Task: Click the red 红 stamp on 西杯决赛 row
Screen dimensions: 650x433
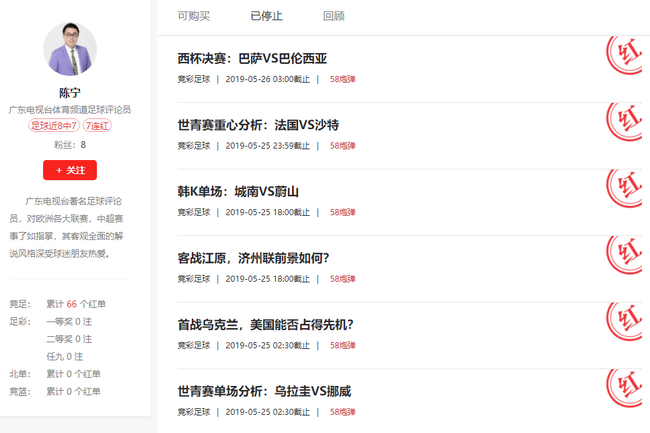Action: [x=629, y=58]
